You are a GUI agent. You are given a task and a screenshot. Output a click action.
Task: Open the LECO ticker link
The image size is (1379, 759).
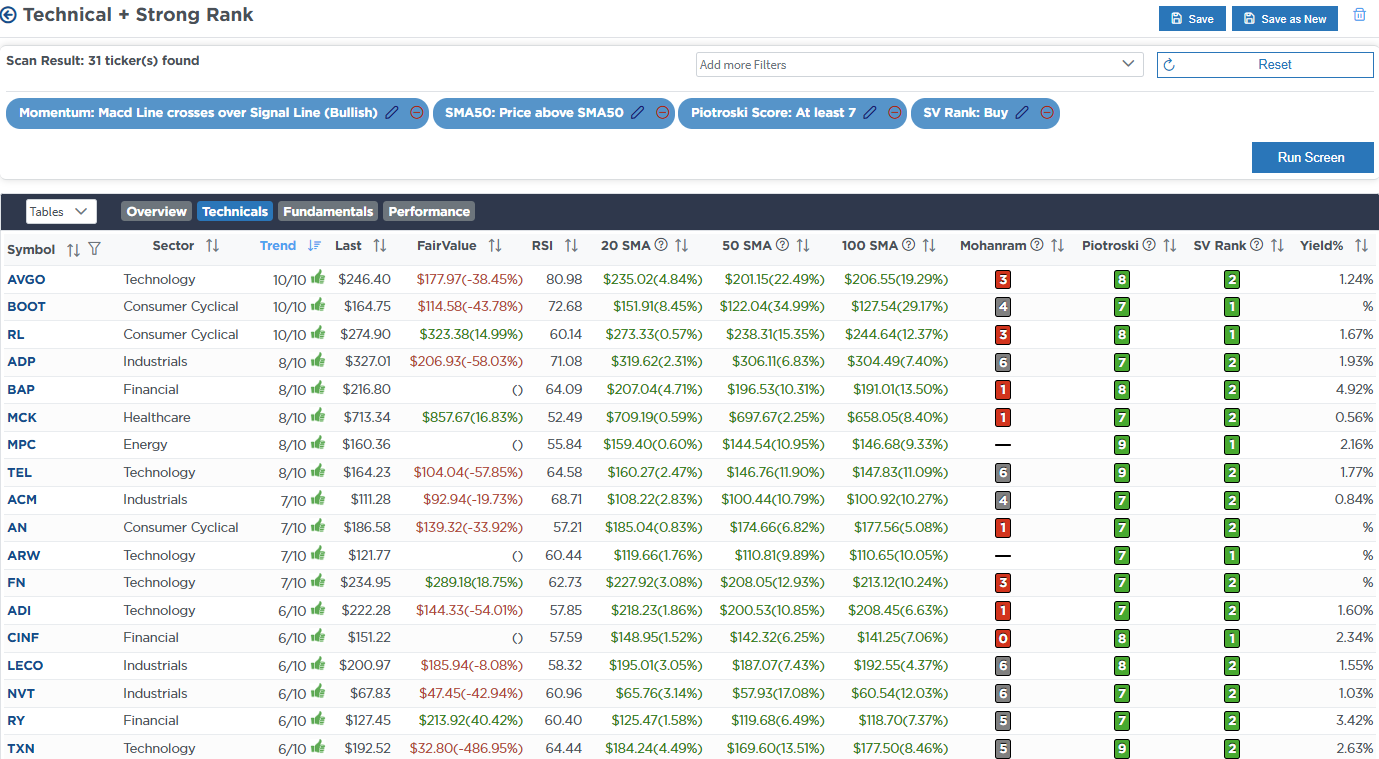tap(25, 665)
